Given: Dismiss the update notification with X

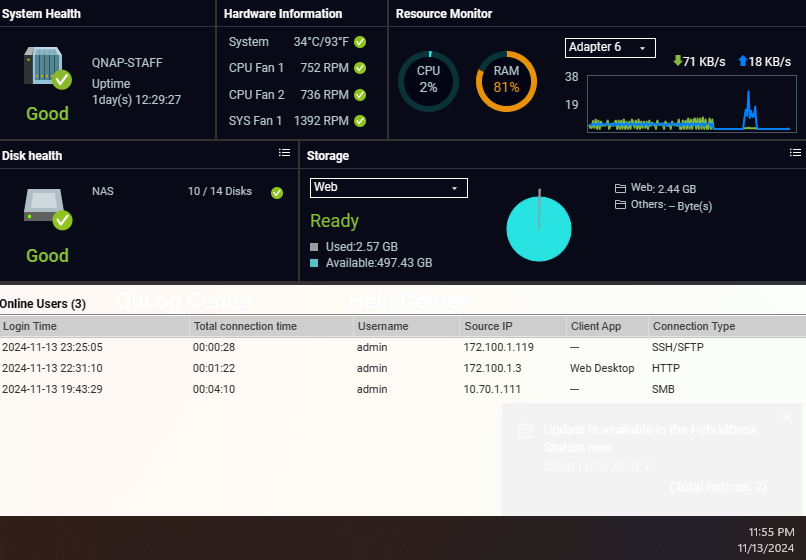Looking at the screenshot, I should pos(787,417).
